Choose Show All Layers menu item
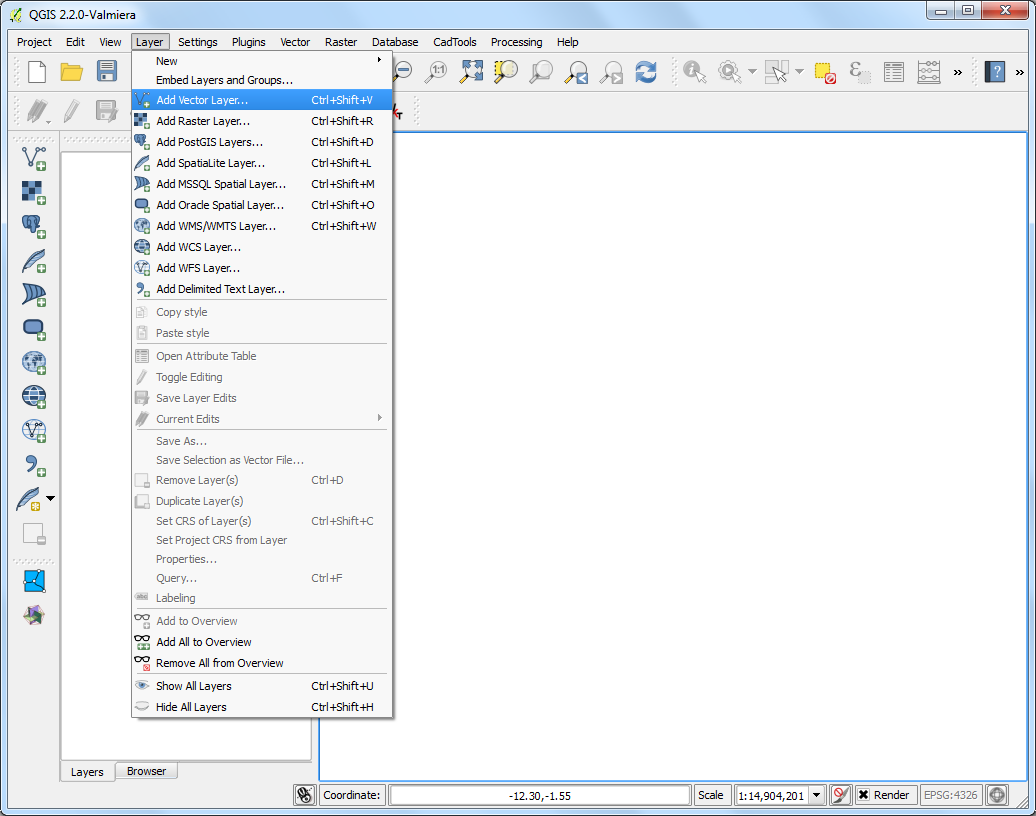 [x=262, y=686]
